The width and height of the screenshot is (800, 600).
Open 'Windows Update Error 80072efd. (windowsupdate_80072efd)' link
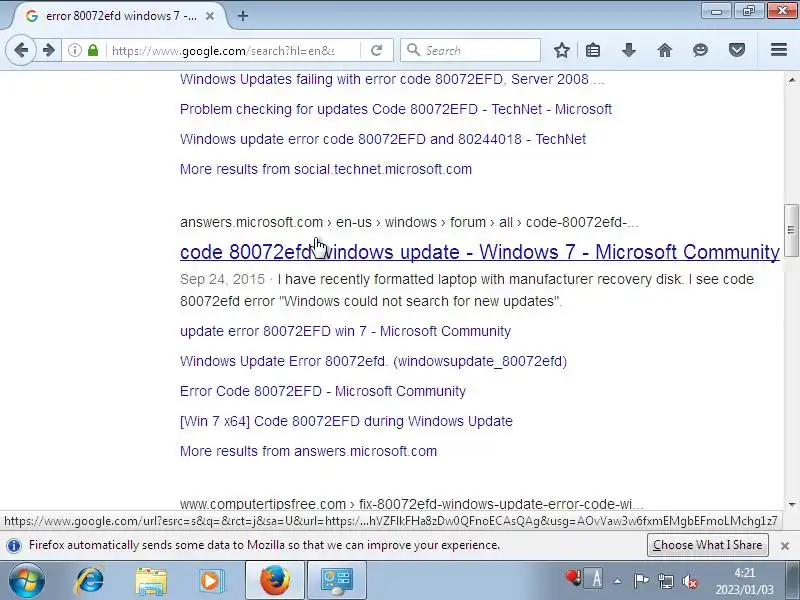pos(373,361)
